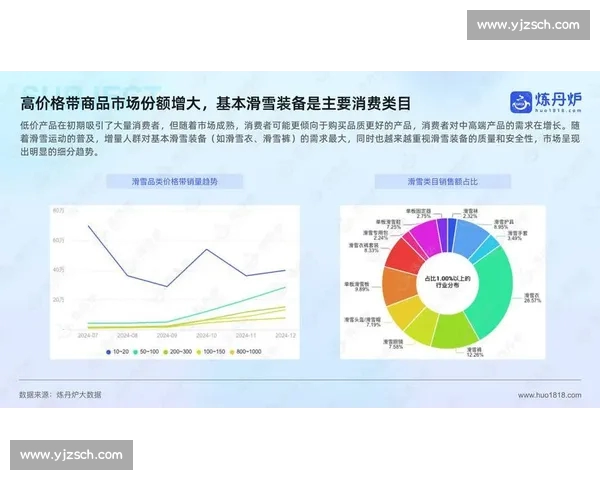Viewport: 600px width, 480px height.
Task: Select the 滑雪品类价格带销量趋势 chart title
Action: coord(174,181)
